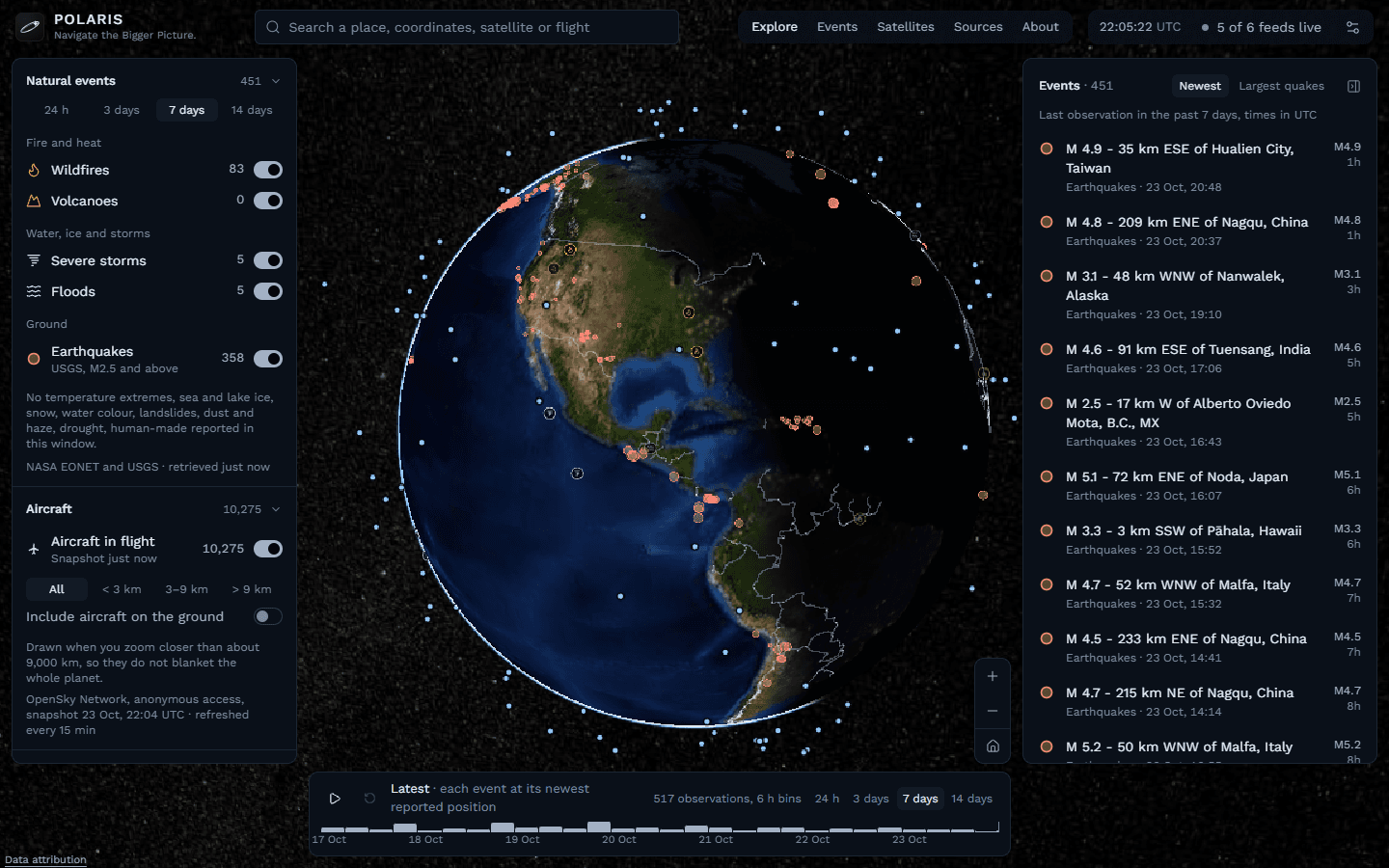Image resolution: width=1389 pixels, height=868 pixels.
Task: Click the Earthquakes orange circle icon
Action: (x=34, y=359)
